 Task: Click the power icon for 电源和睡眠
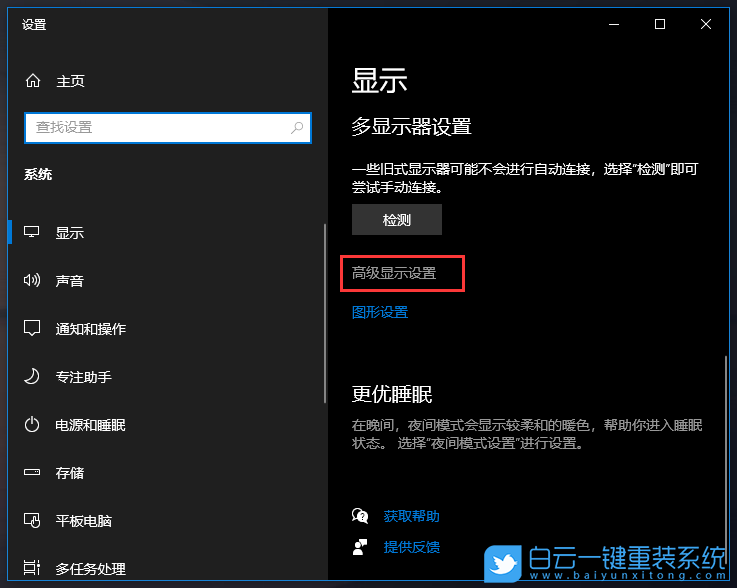32,424
